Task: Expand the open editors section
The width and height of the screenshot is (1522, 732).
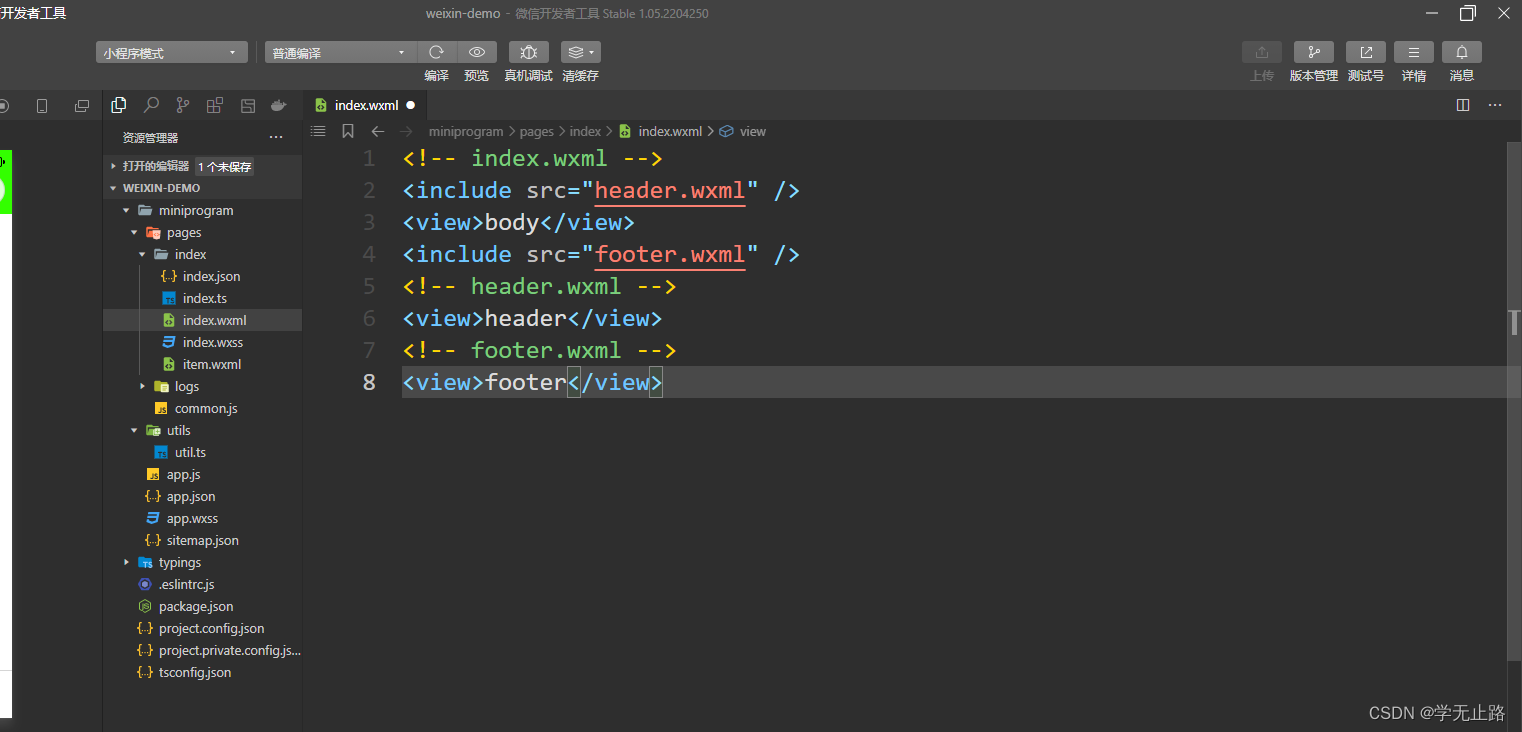Action: click(114, 166)
